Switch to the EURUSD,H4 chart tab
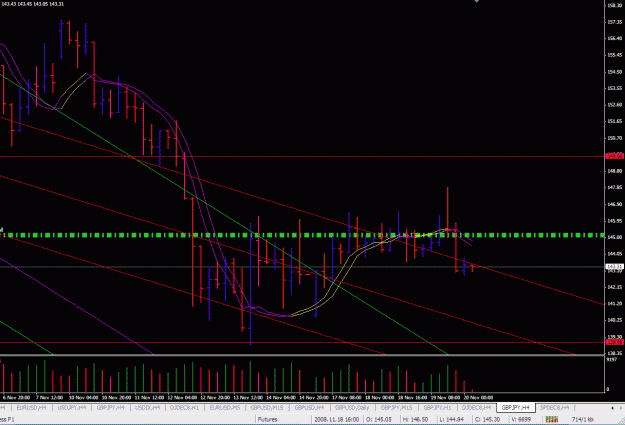 (31, 408)
